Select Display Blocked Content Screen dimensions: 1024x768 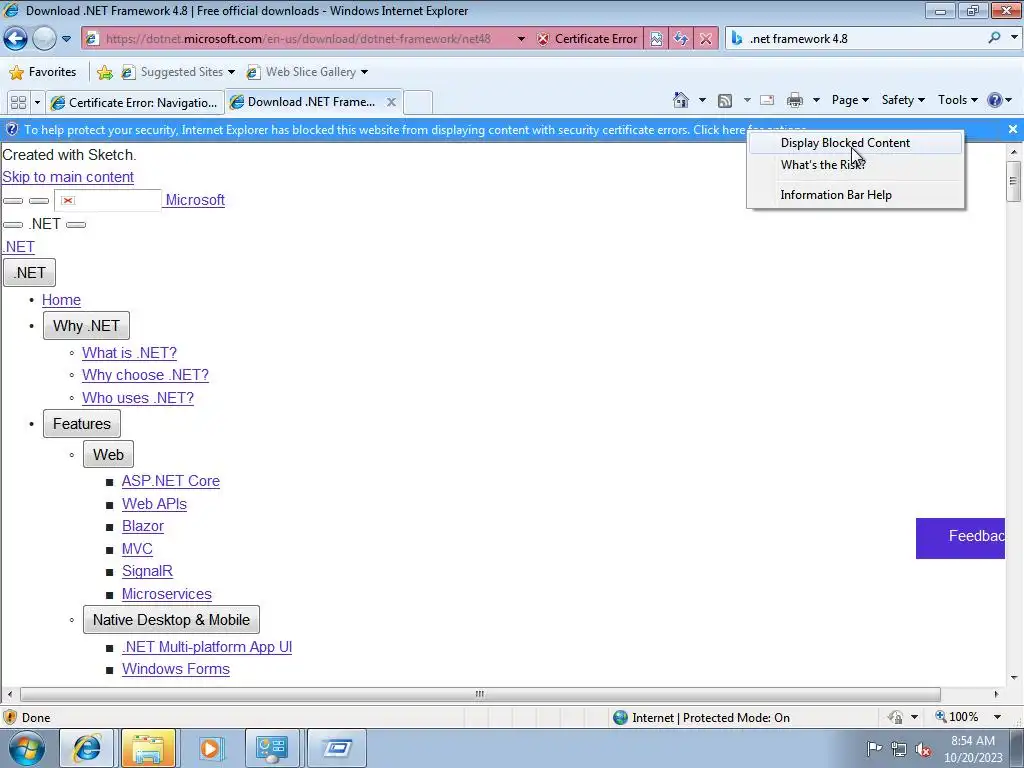(x=855, y=143)
